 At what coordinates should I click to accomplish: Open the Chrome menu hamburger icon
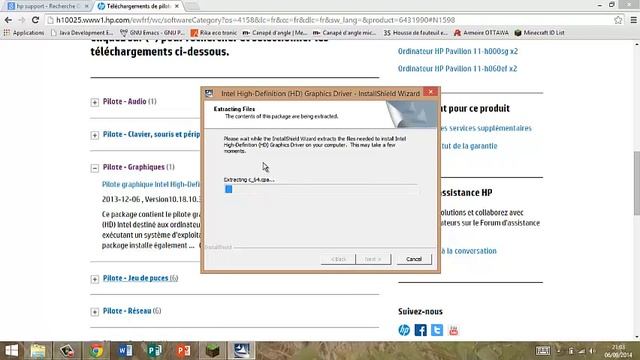(x=633, y=20)
